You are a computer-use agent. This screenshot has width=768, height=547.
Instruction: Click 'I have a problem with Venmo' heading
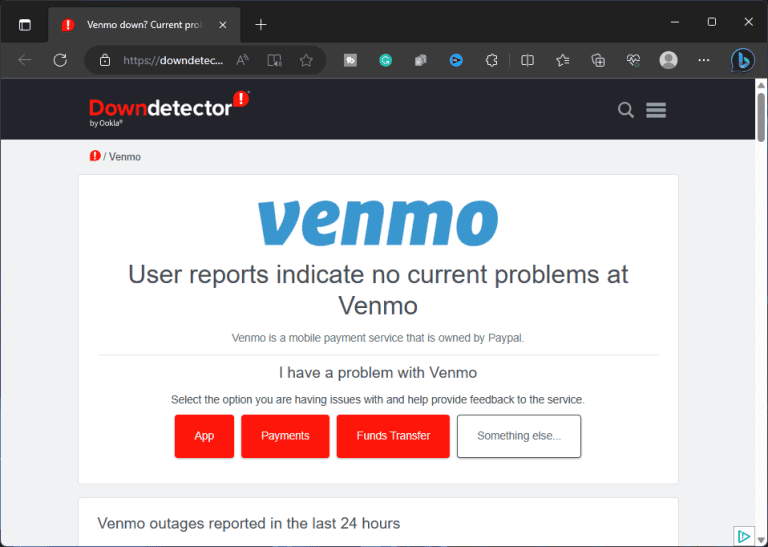click(x=378, y=373)
